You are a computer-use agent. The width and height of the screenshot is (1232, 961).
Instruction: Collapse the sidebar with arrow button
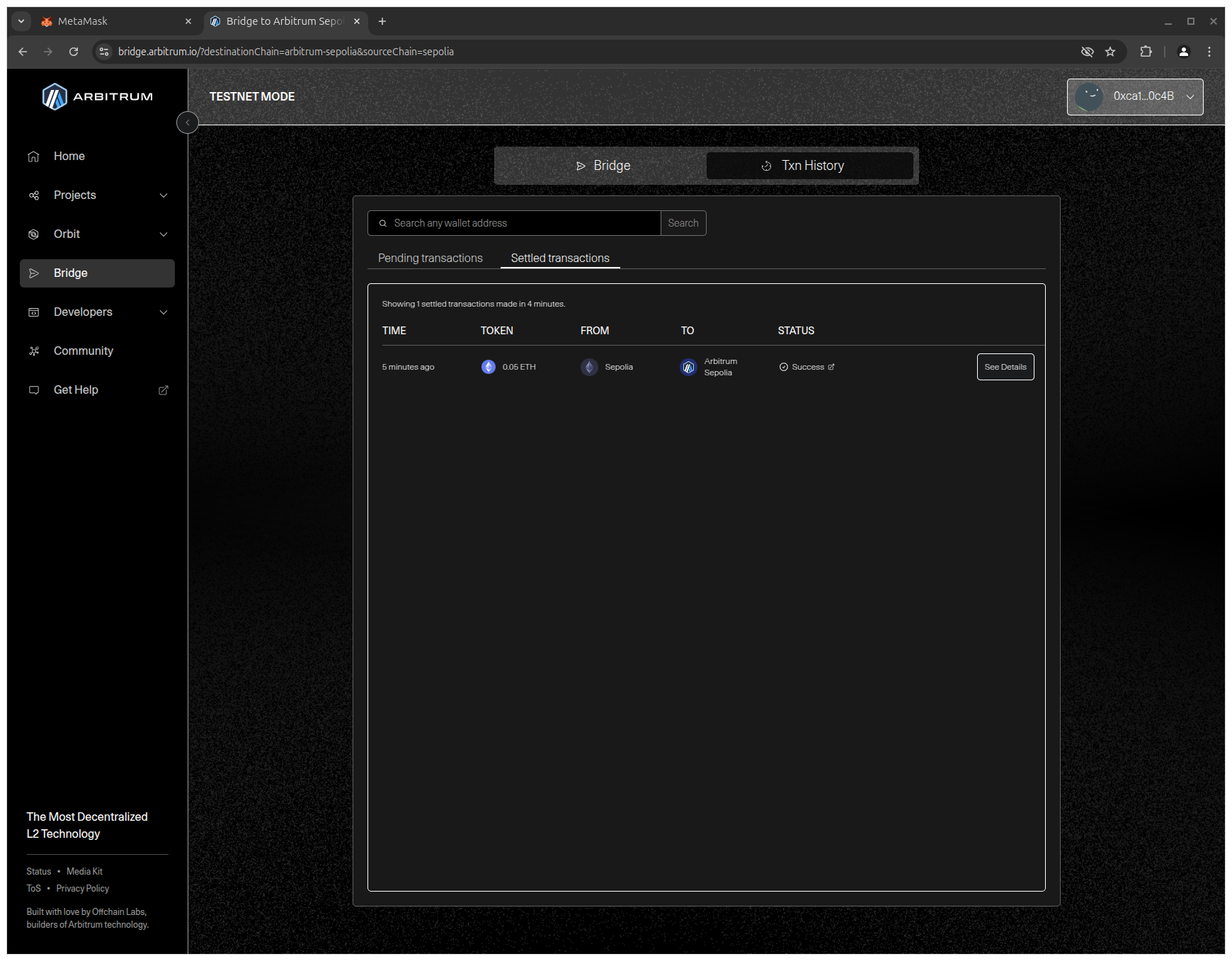coord(188,123)
